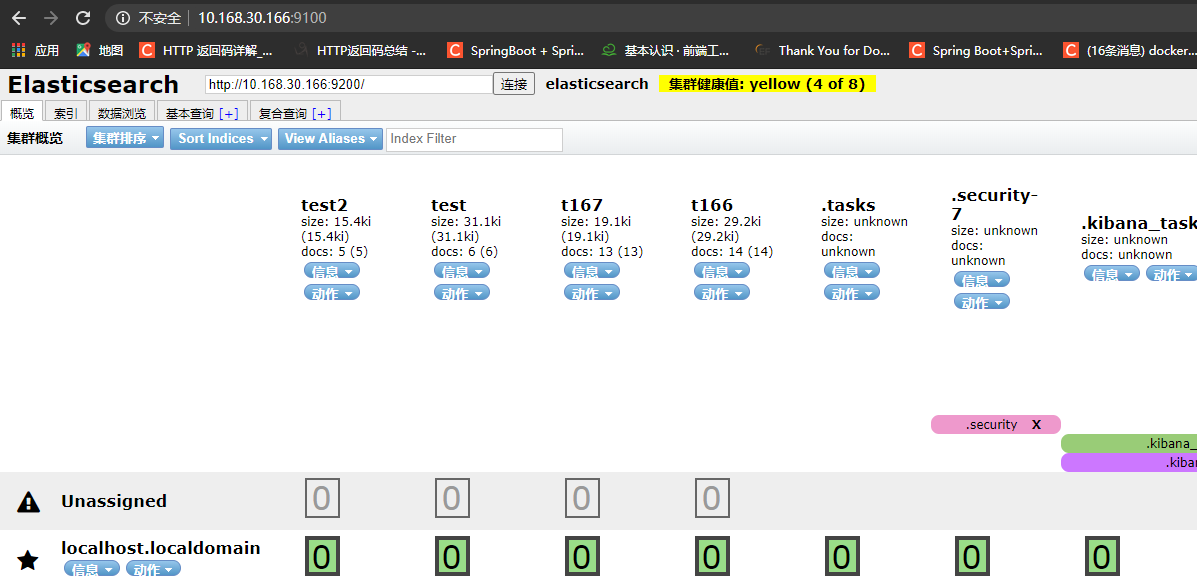The image size is (1197, 585).
Task: Open the View Aliases dropdown
Action: pyautogui.click(x=331, y=138)
